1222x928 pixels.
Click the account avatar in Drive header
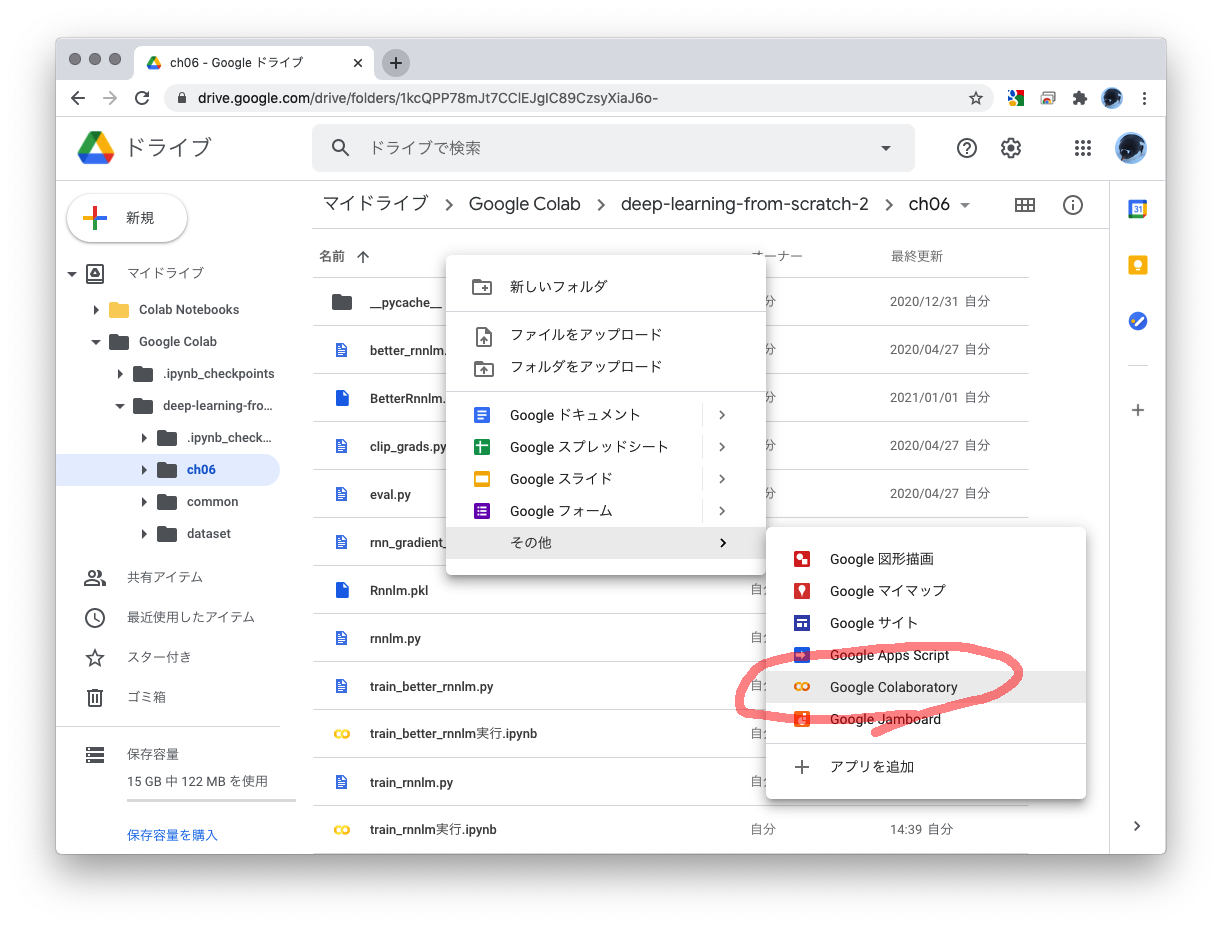[x=1131, y=148]
